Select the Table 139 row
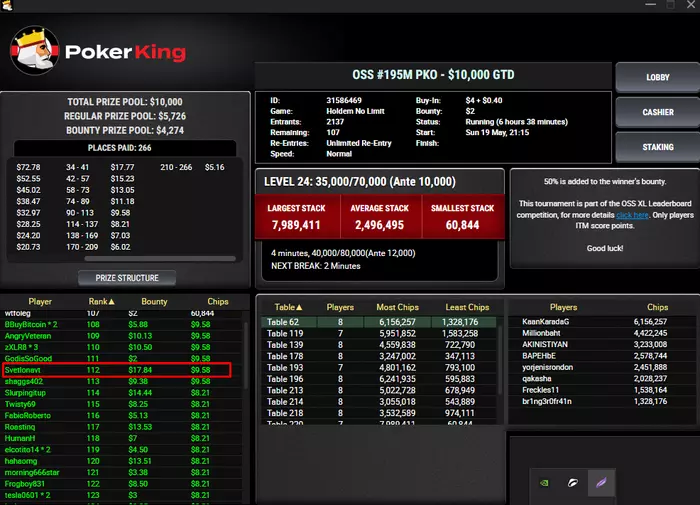This screenshot has height=505, width=700. click(379, 345)
